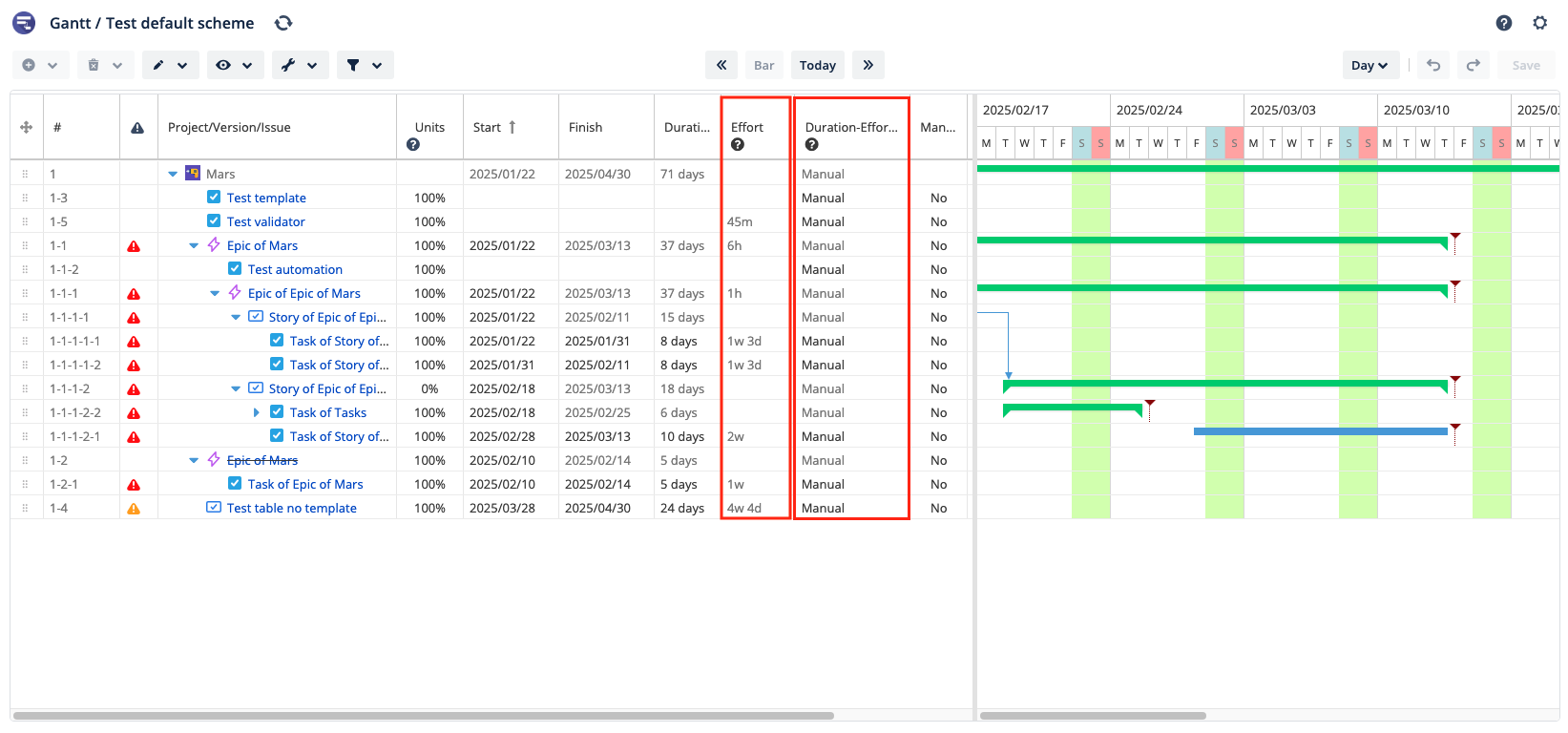Jump backward with double left arrows
1568x733 pixels.
[721, 65]
